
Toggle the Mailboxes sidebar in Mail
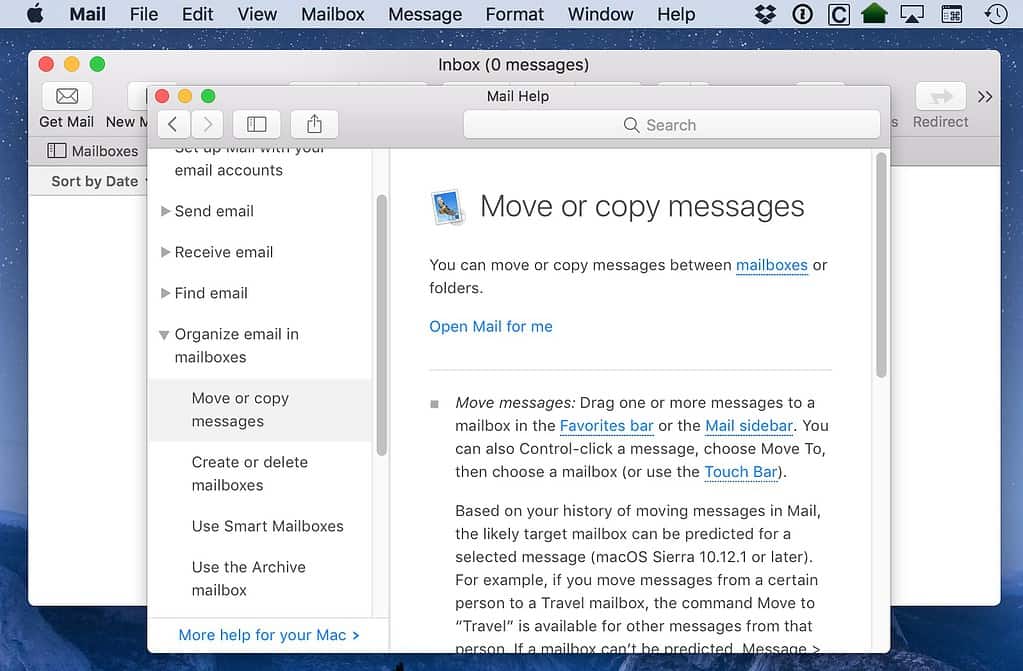(x=57, y=150)
